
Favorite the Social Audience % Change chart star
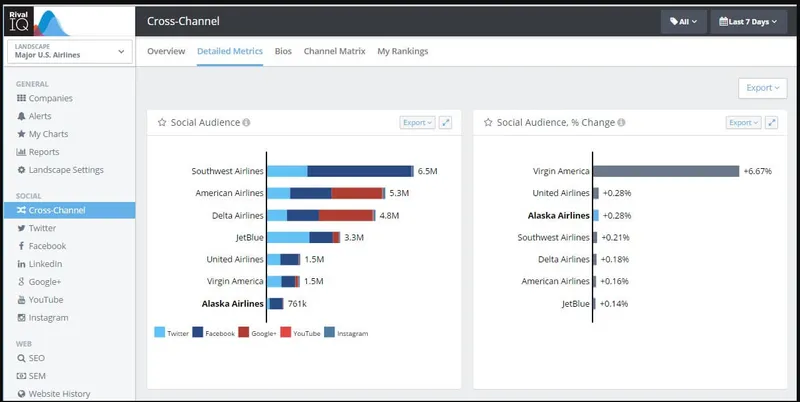488,122
